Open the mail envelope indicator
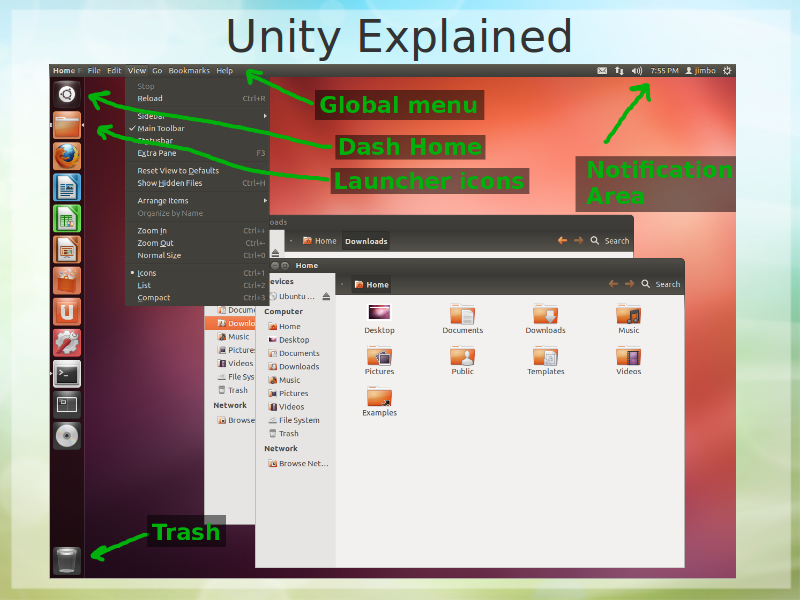This screenshot has height=600, width=800. (602, 71)
